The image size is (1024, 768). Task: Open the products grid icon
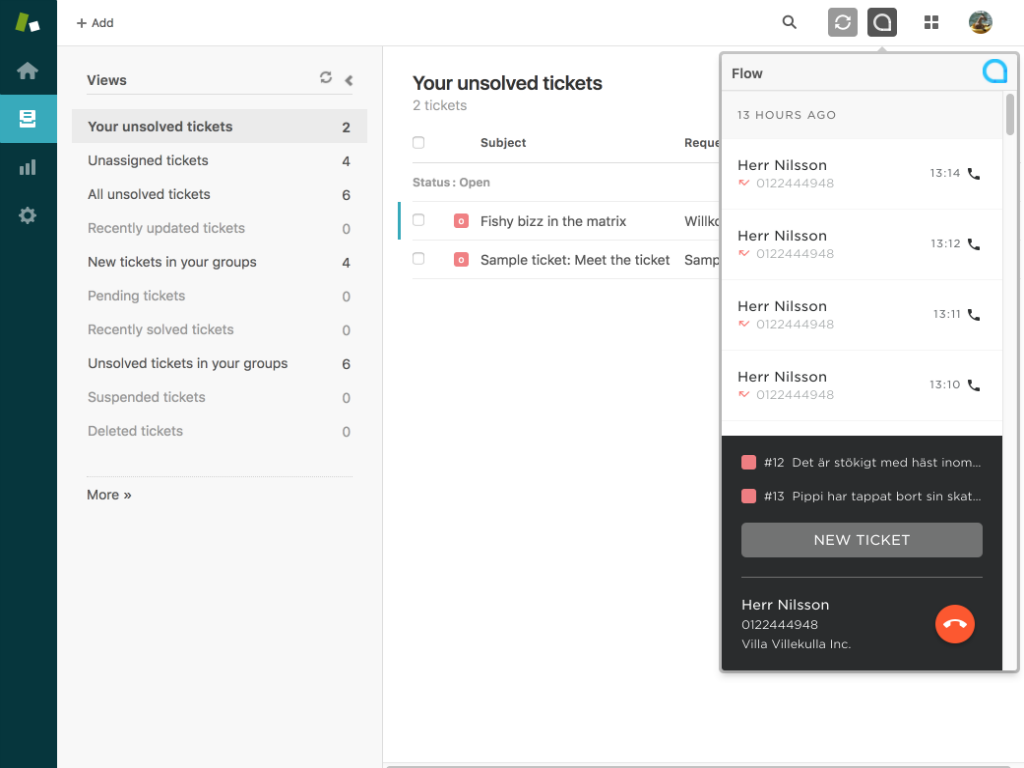(x=931, y=22)
